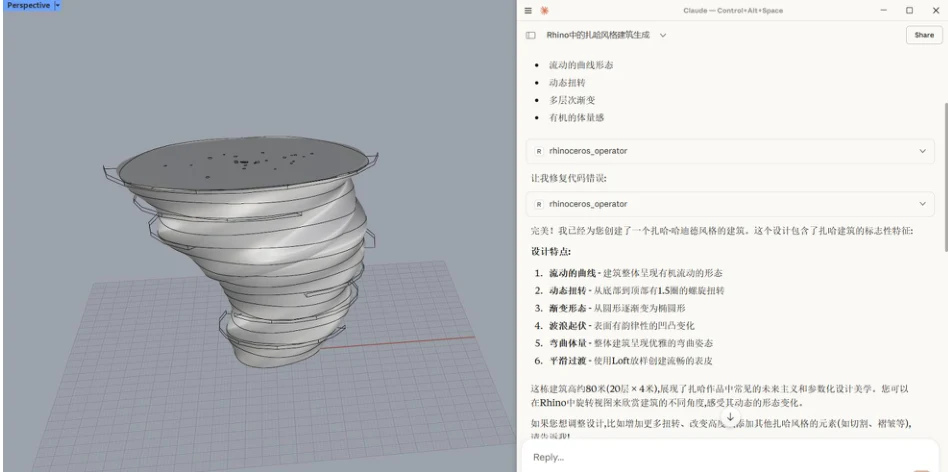
Task: Click the Claude window title text
Action: tap(733, 10)
